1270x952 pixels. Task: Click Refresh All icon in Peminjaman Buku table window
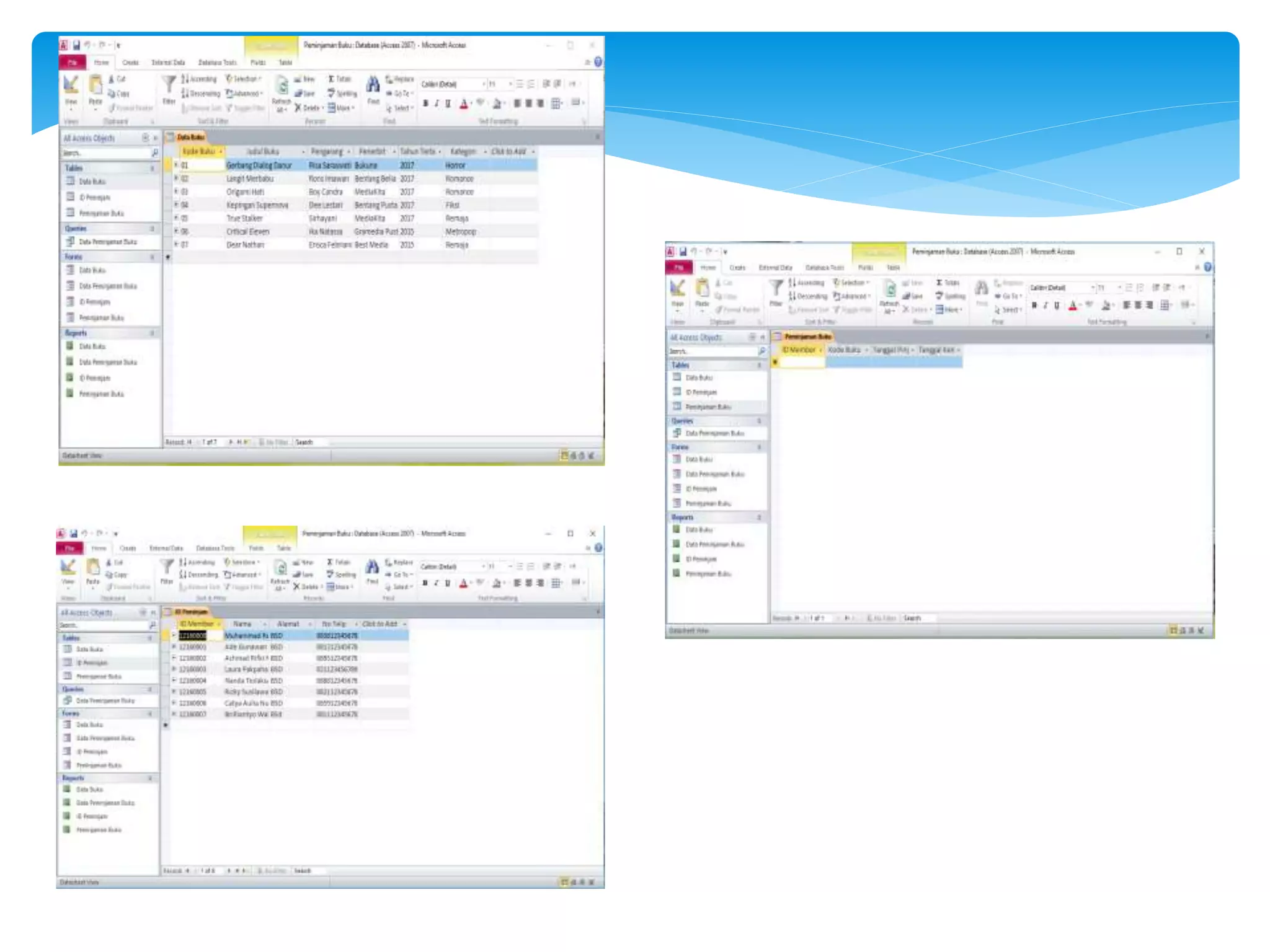tap(889, 290)
